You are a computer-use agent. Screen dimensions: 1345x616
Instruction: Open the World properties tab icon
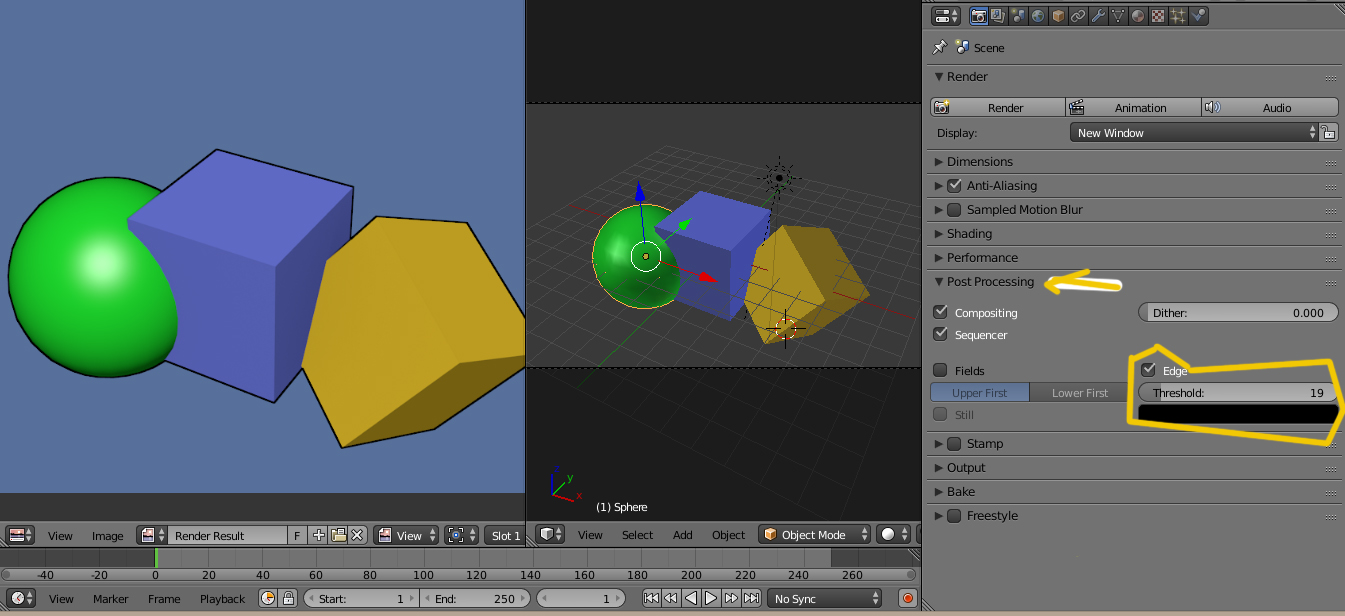pos(1037,16)
